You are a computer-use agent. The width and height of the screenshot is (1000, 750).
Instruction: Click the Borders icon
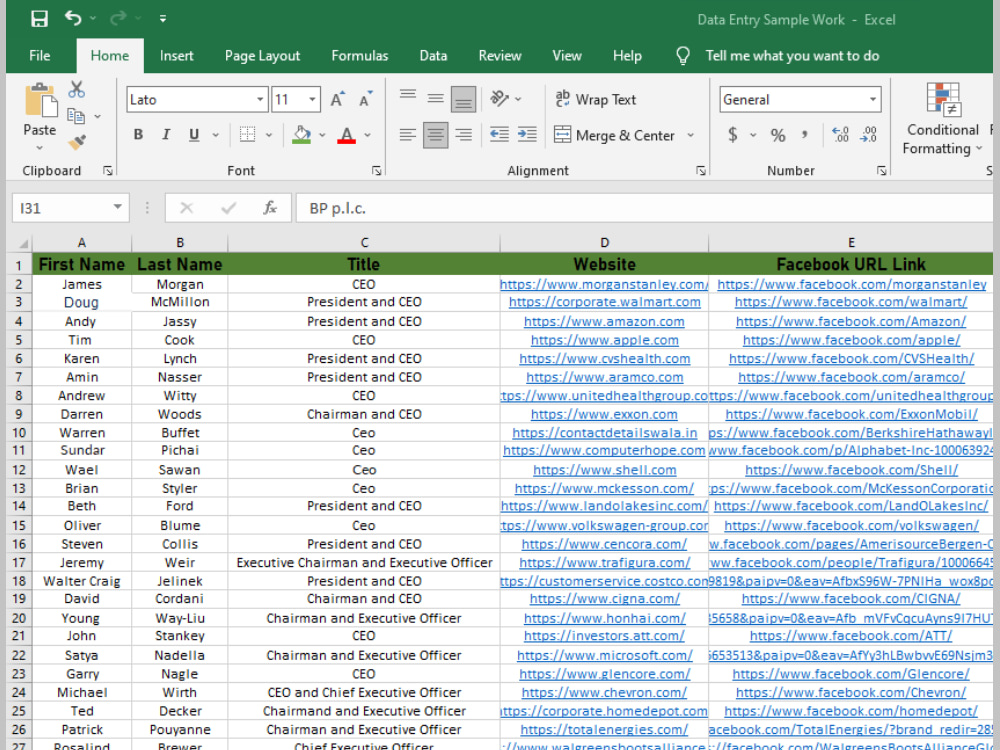click(247, 135)
